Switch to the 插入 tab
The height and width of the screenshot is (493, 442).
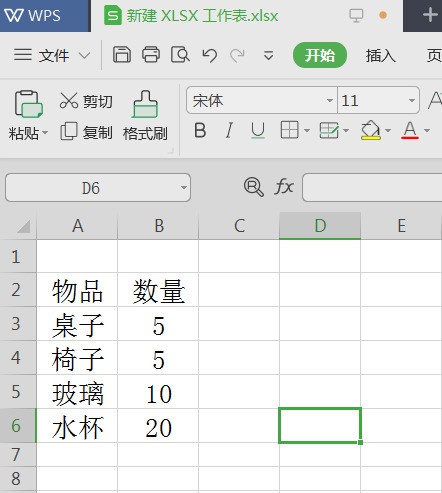381,55
